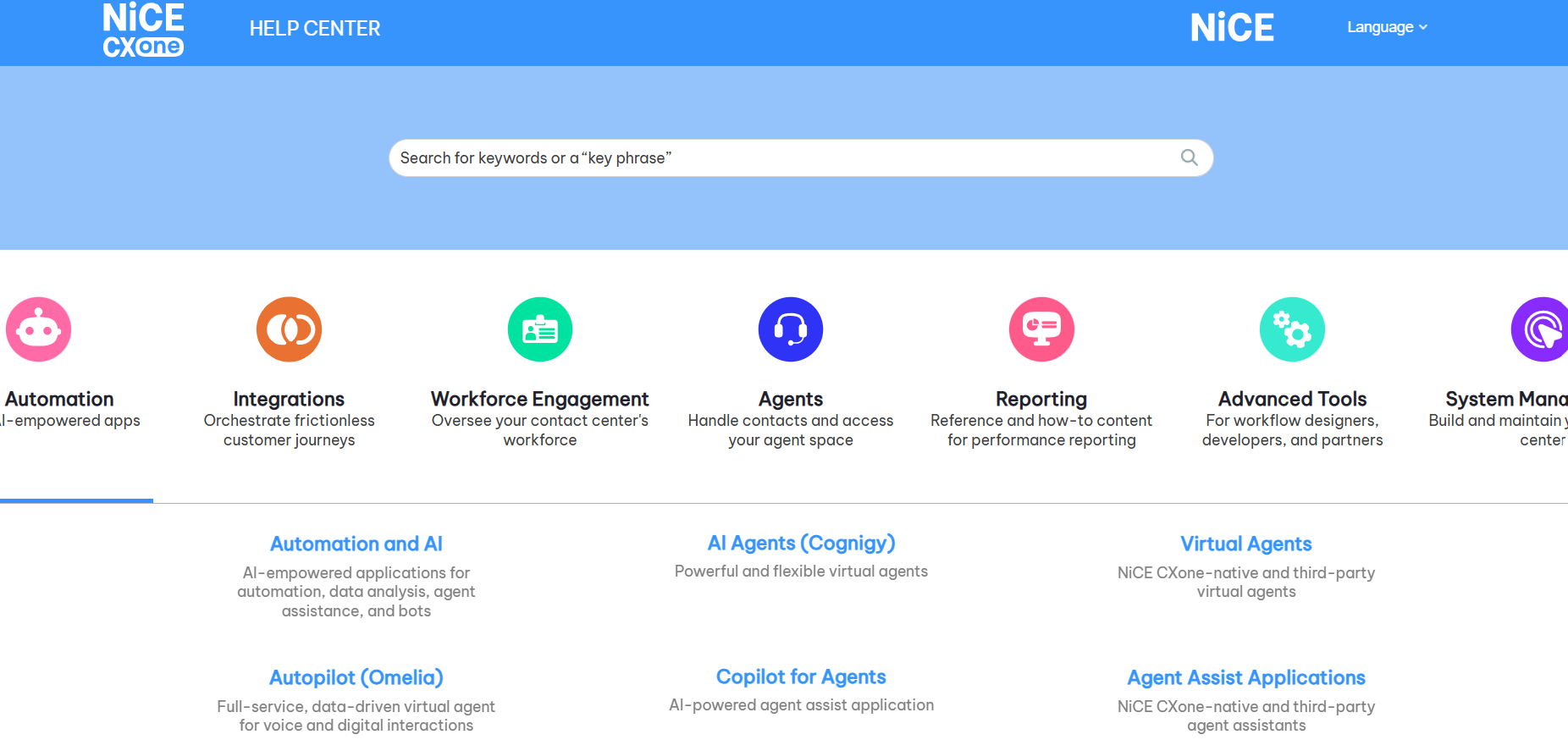Click 'NiCE CXone-native and third-party virtual agents'
Viewport: 1568px width, 751px height.
click(x=1246, y=583)
